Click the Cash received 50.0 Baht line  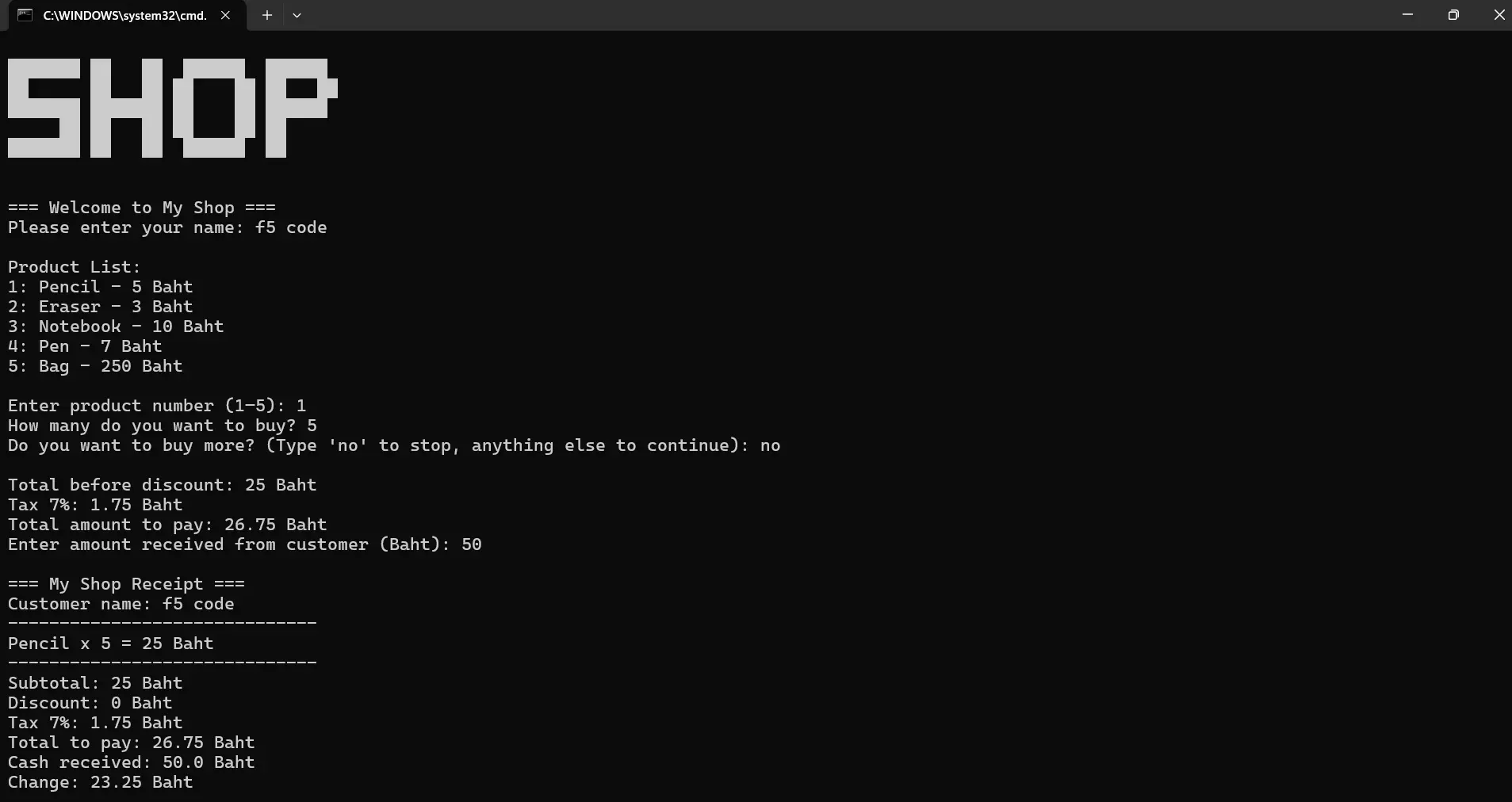(x=131, y=762)
